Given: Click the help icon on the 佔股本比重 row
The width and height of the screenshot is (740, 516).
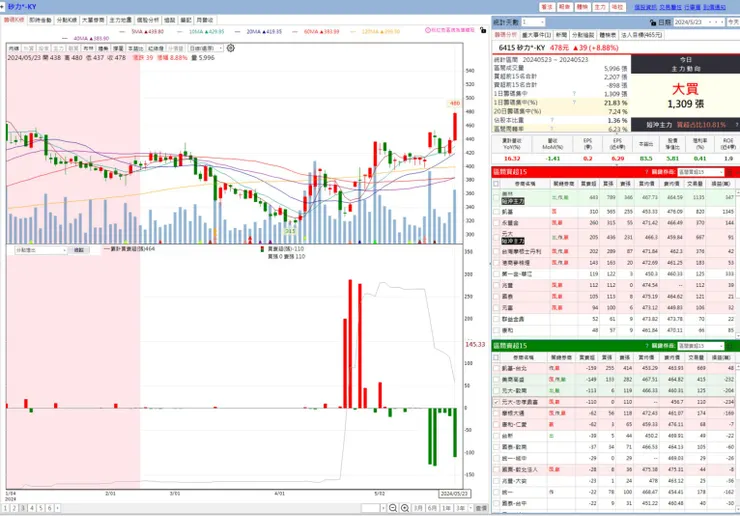Looking at the screenshot, I should (x=551, y=120).
